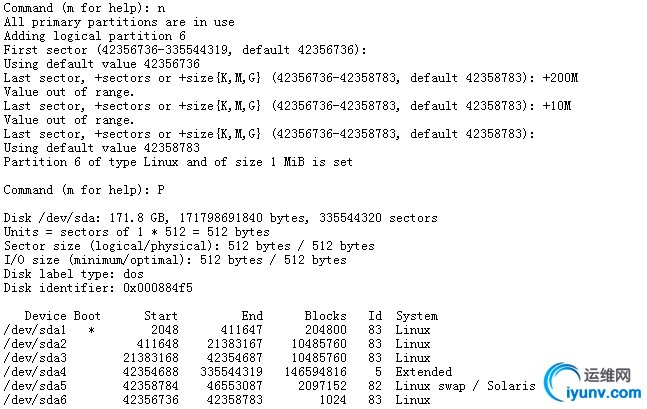Click the first 'Value out of range' message

click(69, 92)
